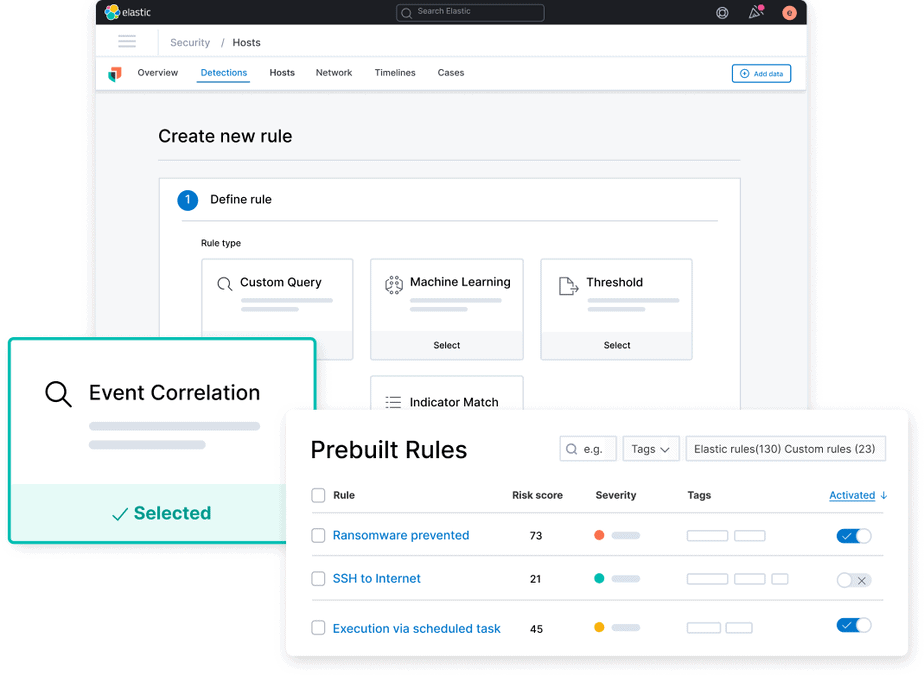This screenshot has height=676, width=924.
Task: Disable the Ransomware prevented rule toggle
Action: 853,536
